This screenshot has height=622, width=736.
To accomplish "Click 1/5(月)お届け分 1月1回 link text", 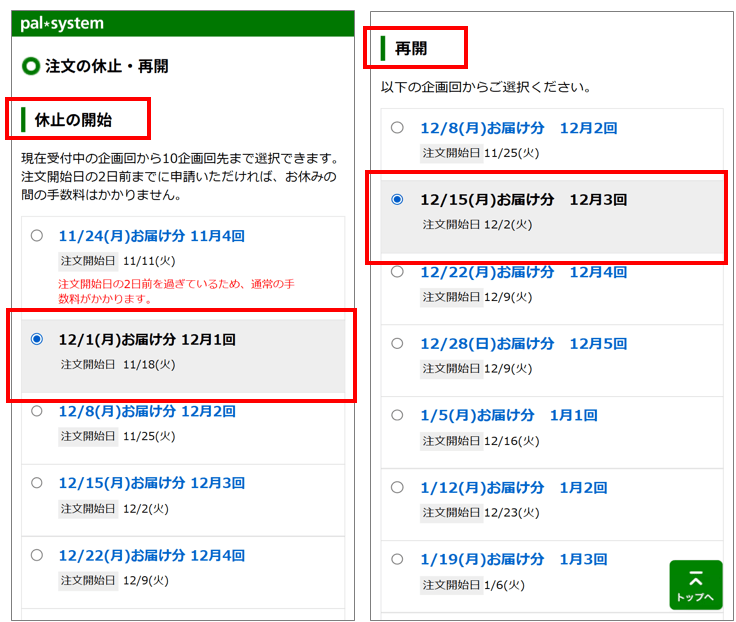I will [x=508, y=415].
